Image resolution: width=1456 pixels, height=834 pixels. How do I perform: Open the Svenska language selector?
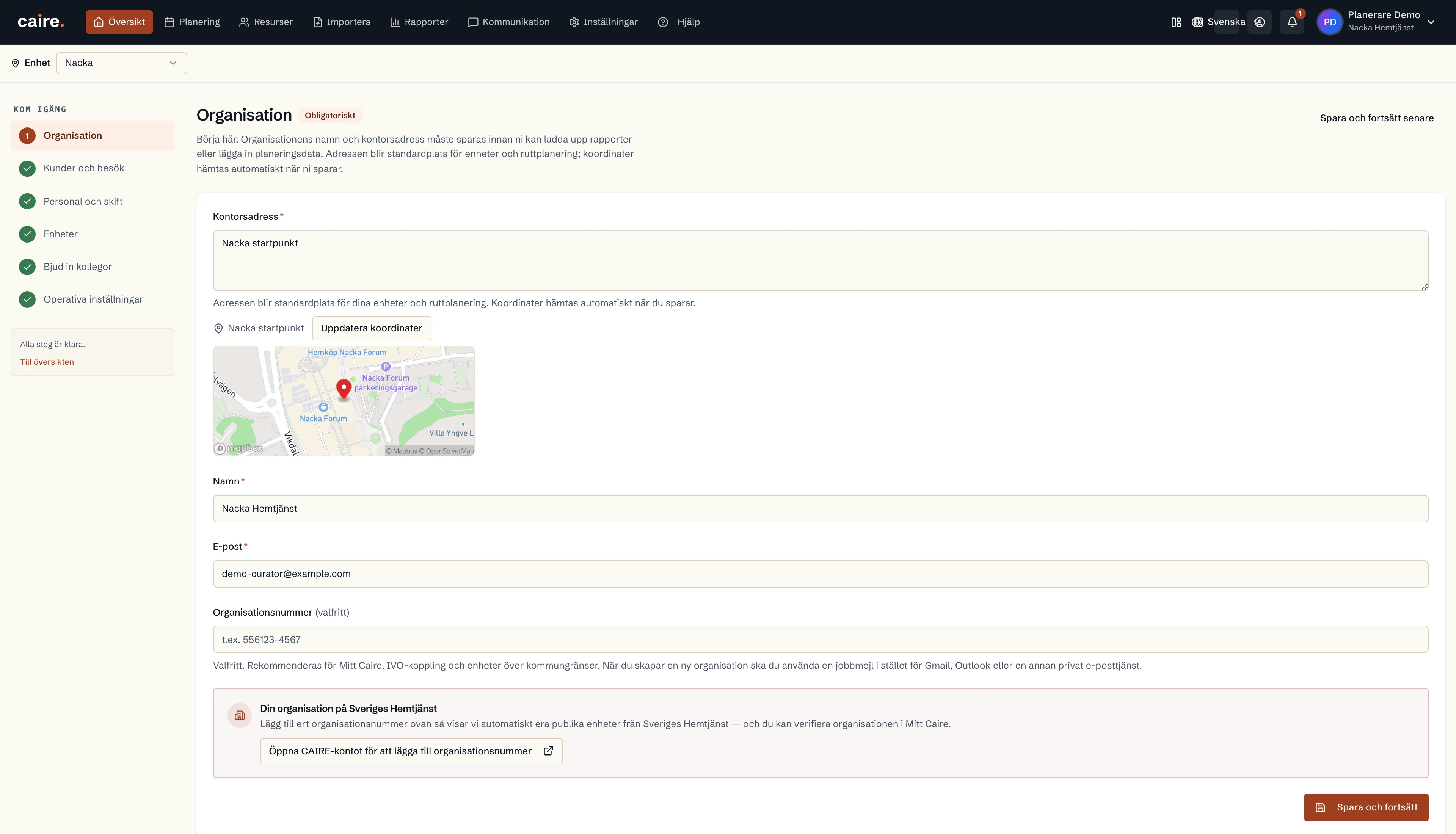1226,22
